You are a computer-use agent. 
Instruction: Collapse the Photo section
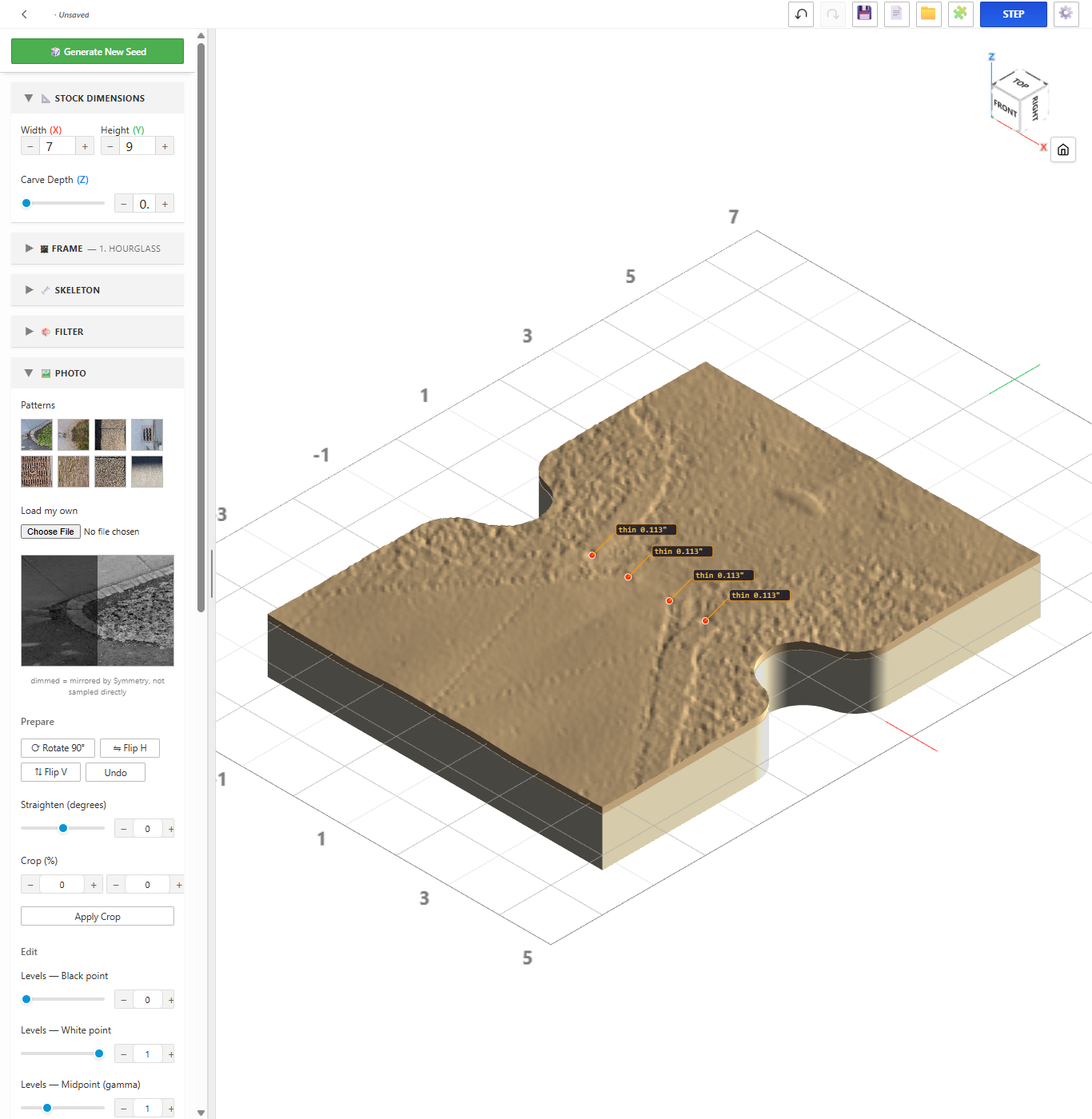click(x=98, y=373)
